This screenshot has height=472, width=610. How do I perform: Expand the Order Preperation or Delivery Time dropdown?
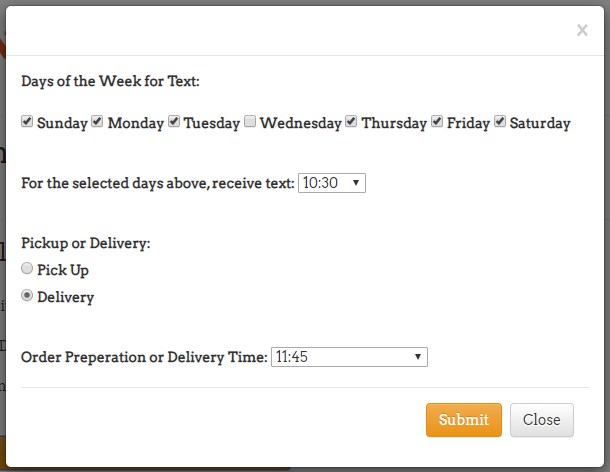(349, 357)
